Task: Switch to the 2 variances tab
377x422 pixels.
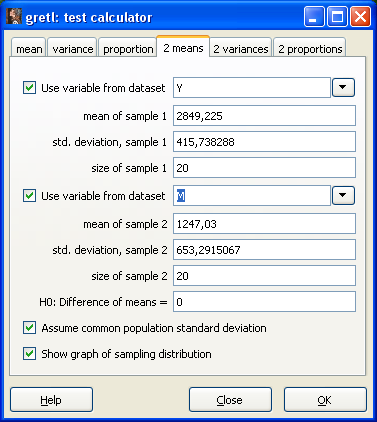Action: [x=241, y=47]
